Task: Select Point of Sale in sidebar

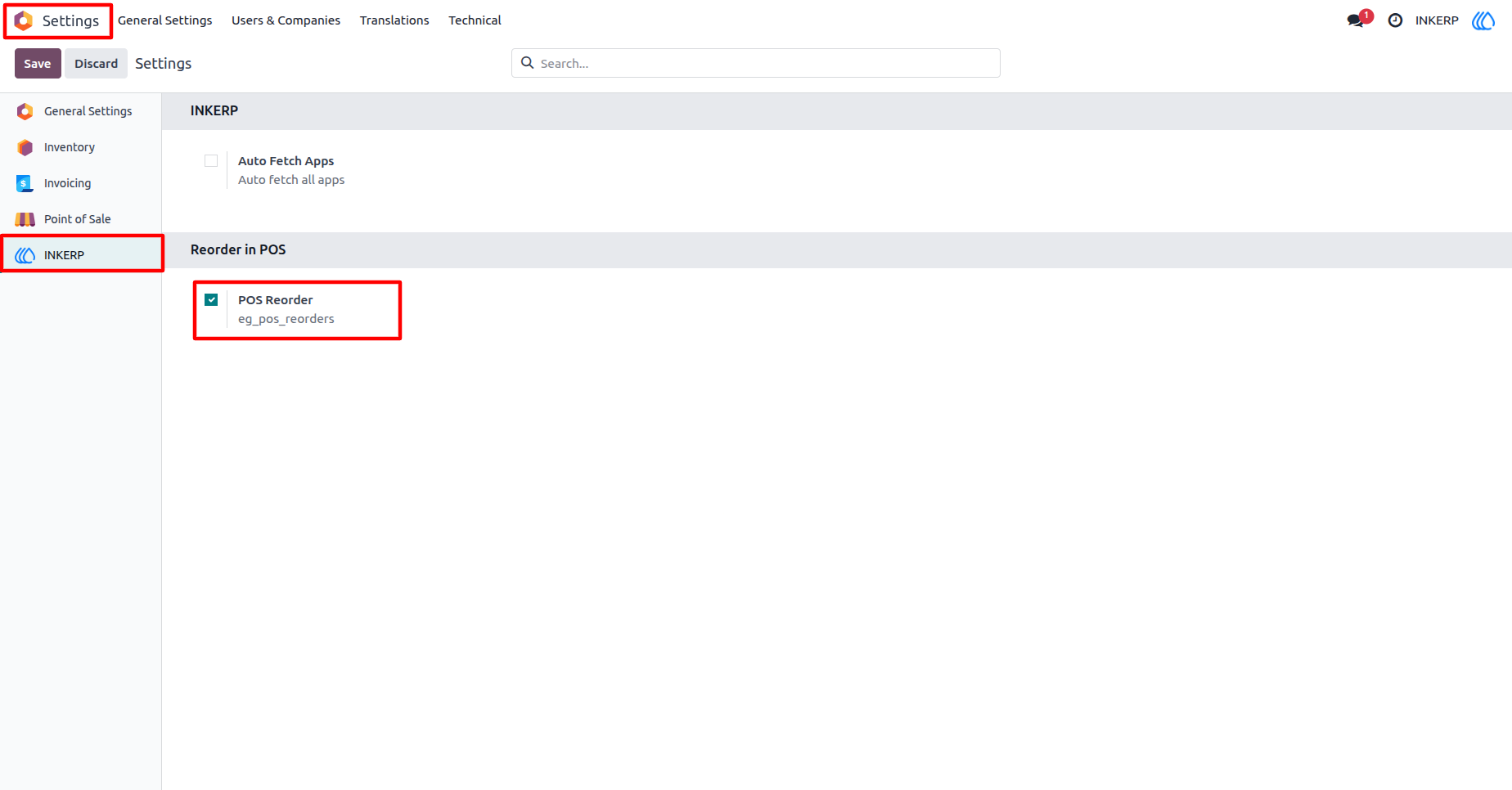Action: coord(81,219)
